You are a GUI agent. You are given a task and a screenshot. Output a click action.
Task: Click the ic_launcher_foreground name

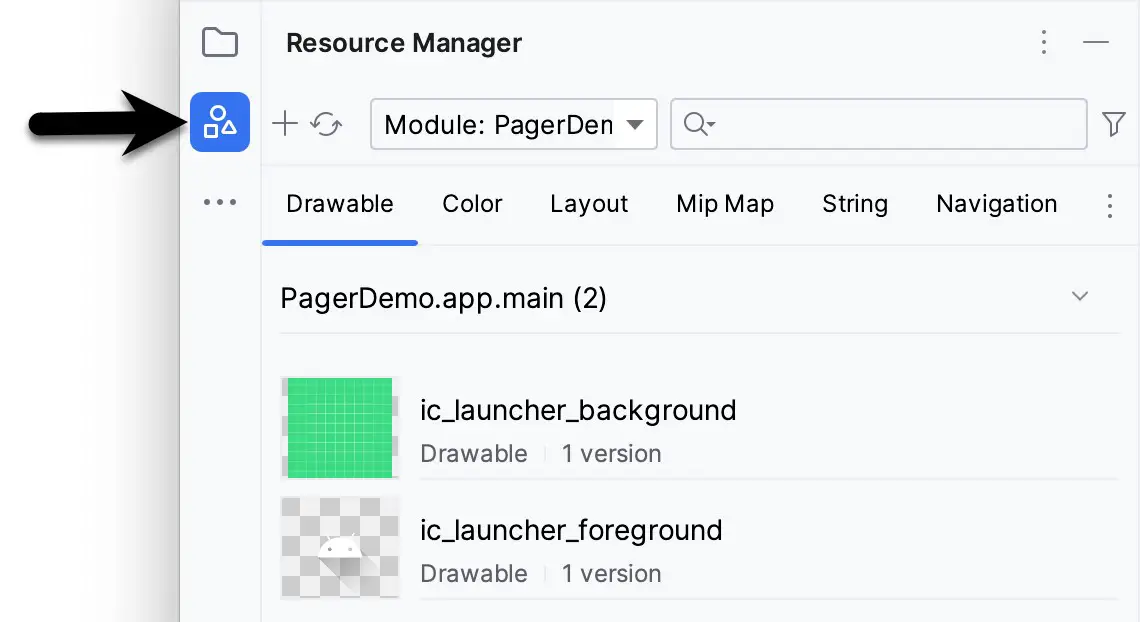pyautogui.click(x=571, y=530)
